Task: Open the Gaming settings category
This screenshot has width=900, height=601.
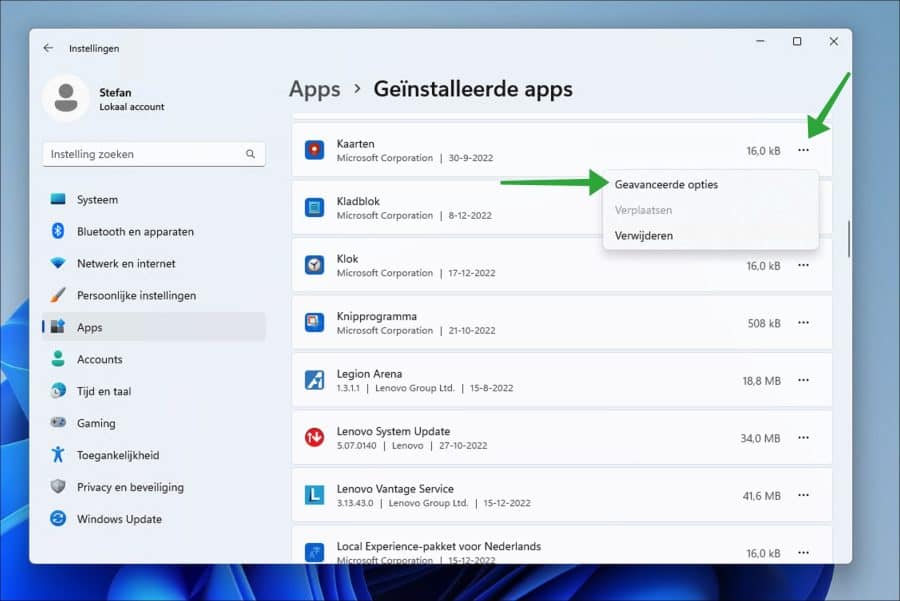Action: 154,422
